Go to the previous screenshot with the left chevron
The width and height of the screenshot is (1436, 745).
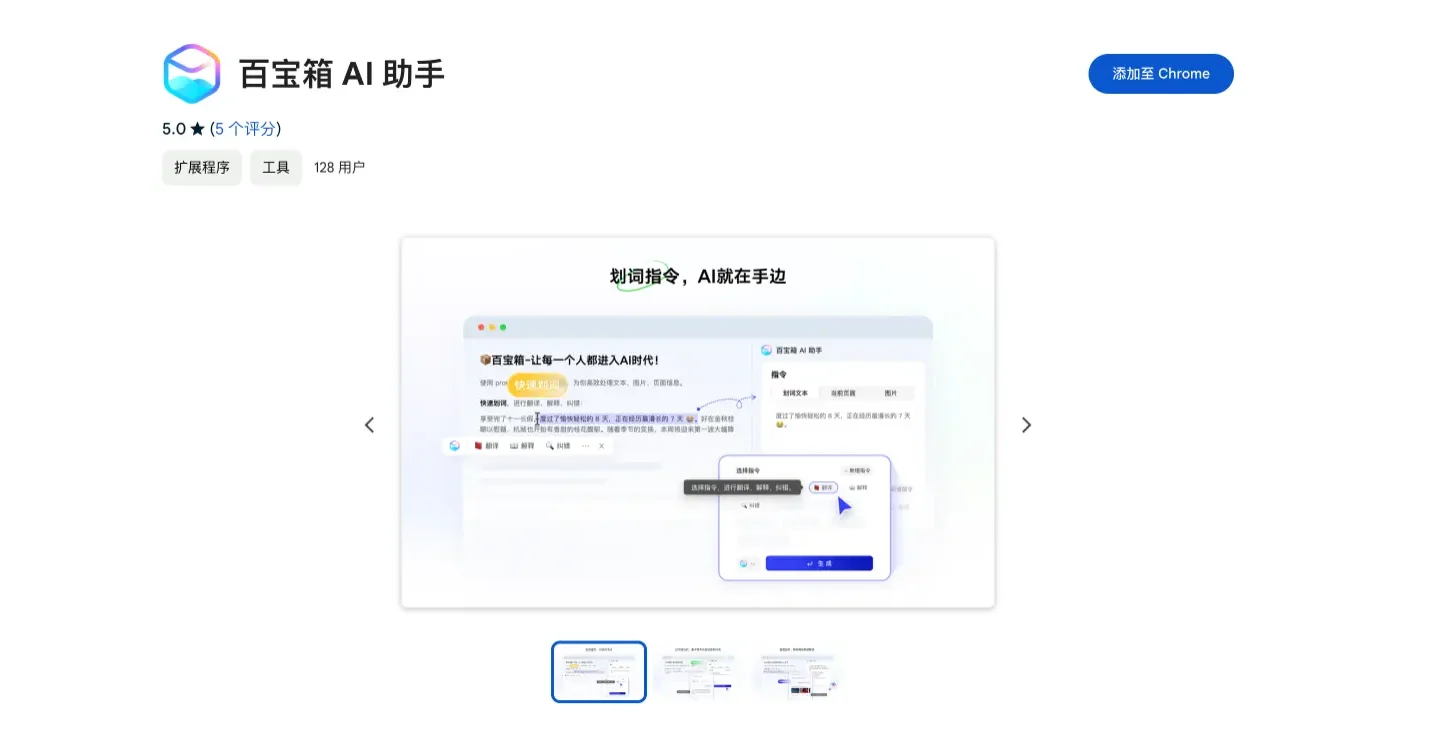point(369,424)
